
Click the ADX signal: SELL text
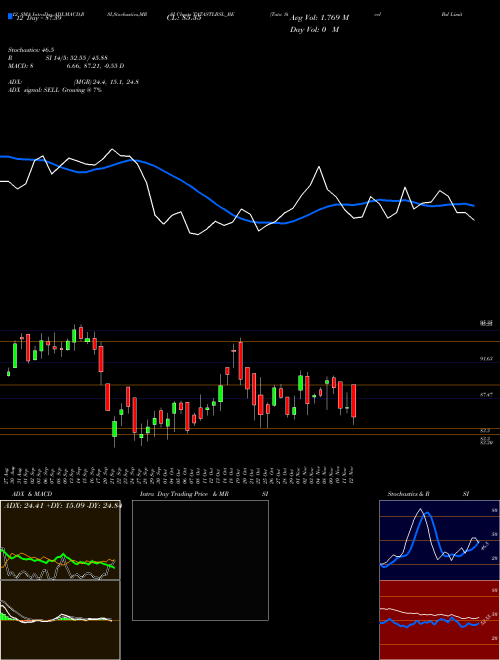[55, 90]
